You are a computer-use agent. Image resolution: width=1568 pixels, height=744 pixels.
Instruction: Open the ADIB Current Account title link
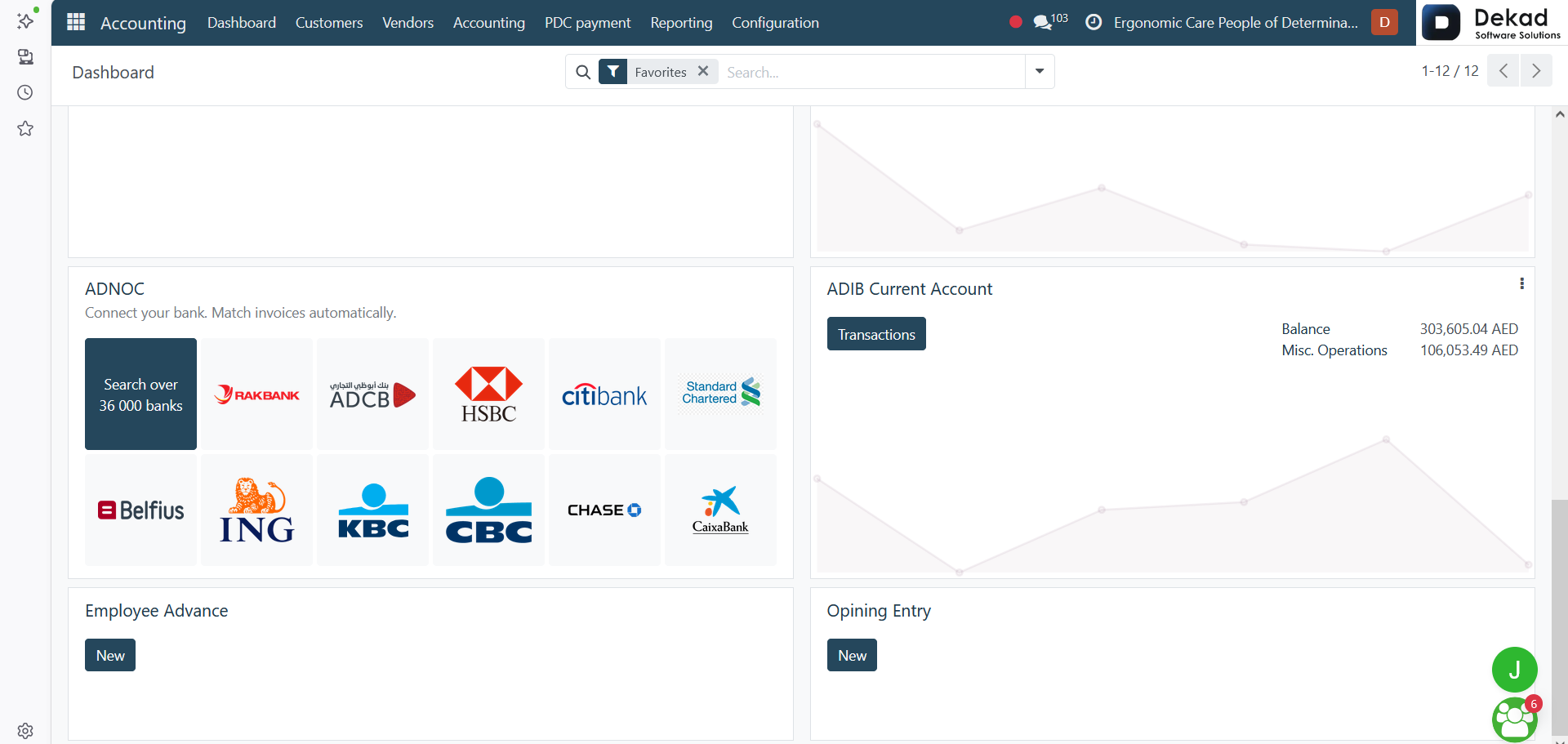[910, 289]
